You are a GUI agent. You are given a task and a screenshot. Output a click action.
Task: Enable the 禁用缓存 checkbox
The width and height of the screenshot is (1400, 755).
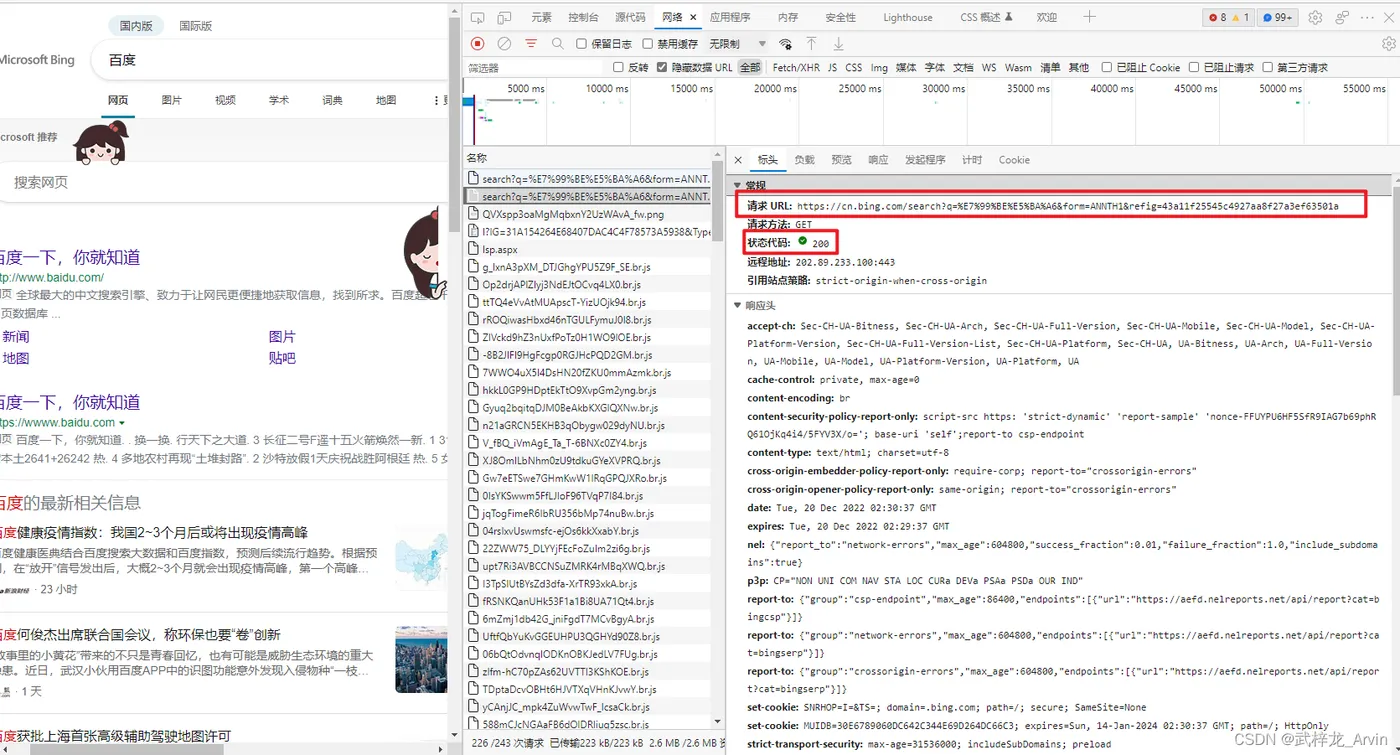(x=647, y=44)
